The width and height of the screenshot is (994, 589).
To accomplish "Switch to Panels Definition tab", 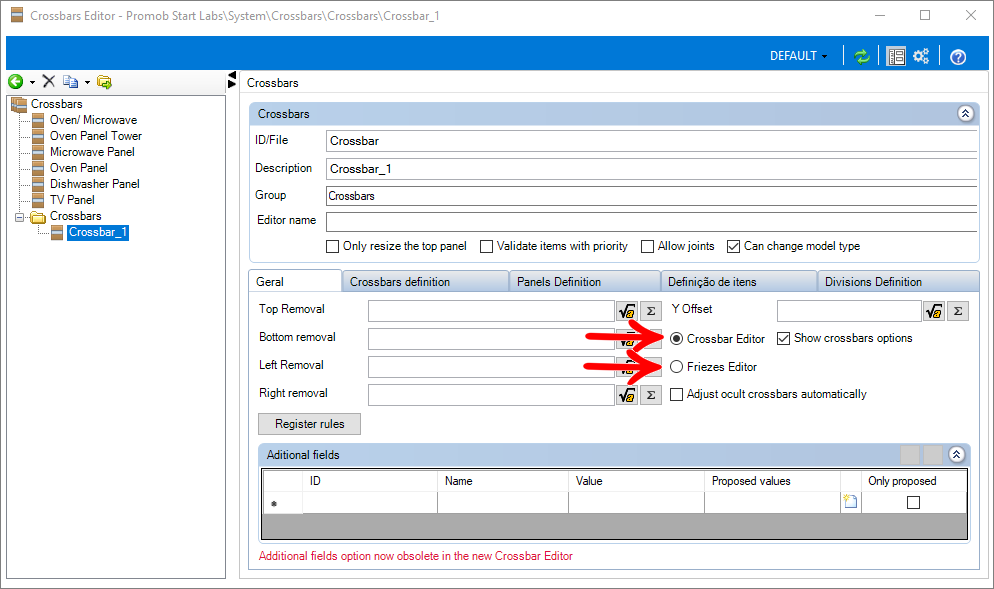I will [584, 282].
